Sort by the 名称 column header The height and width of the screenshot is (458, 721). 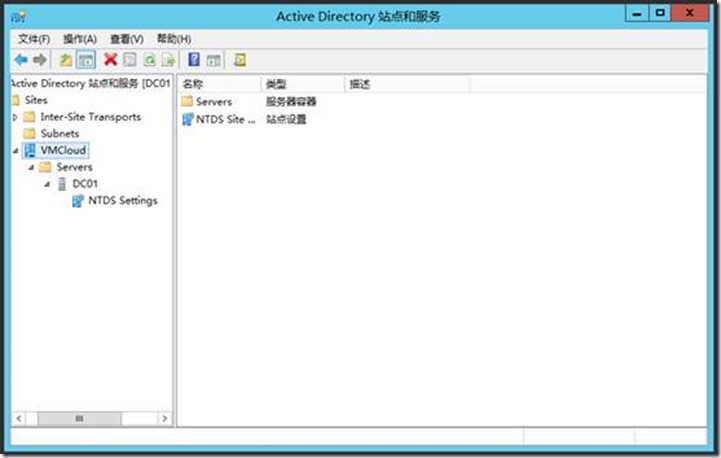click(x=219, y=84)
